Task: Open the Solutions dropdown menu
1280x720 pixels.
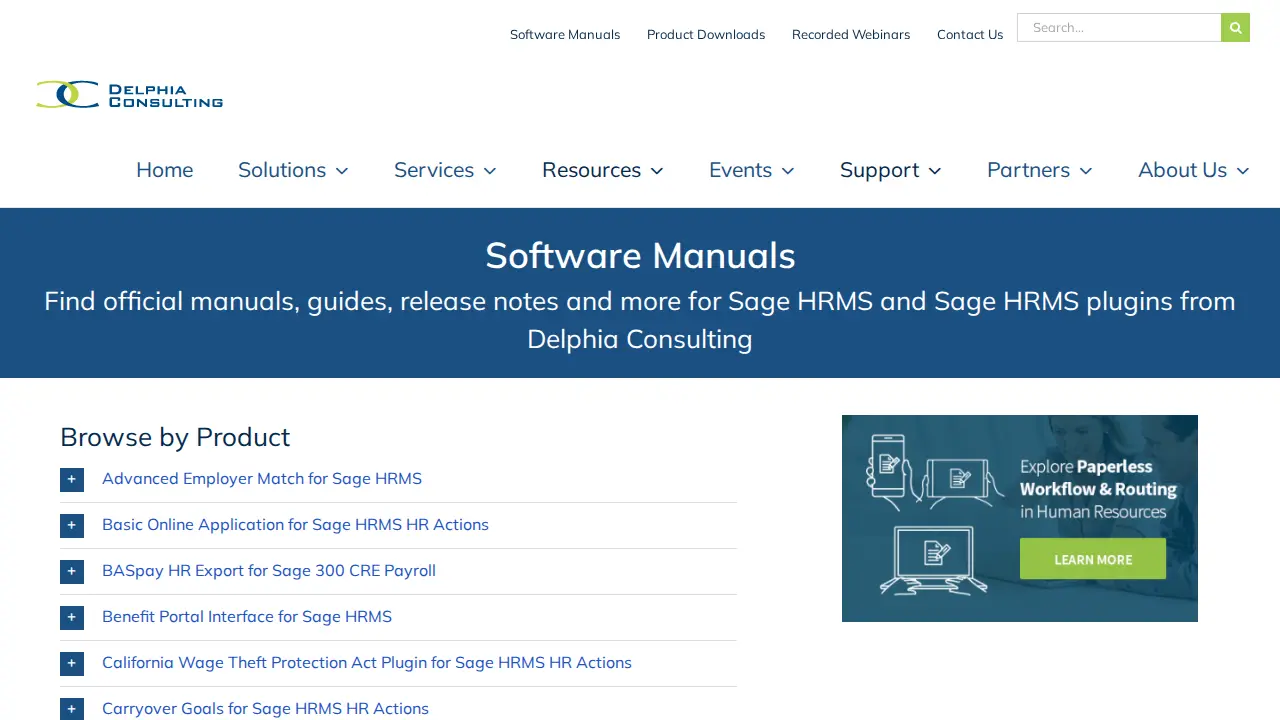Action: pyautogui.click(x=293, y=170)
